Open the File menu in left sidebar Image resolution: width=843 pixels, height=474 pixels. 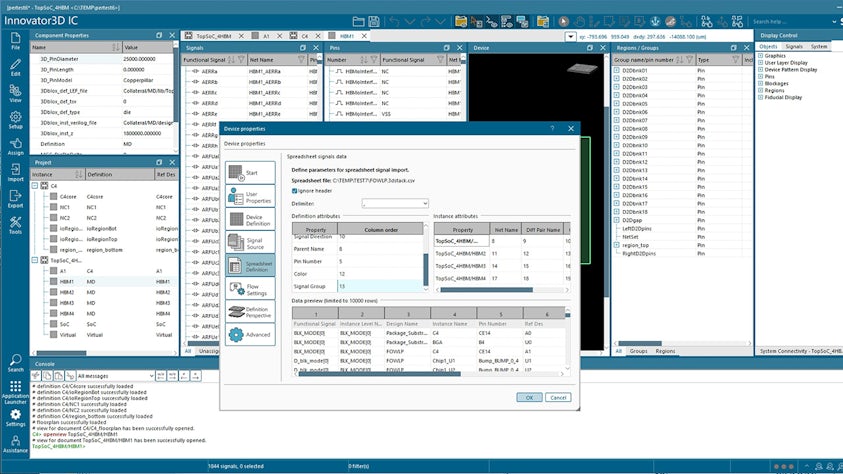[15, 41]
